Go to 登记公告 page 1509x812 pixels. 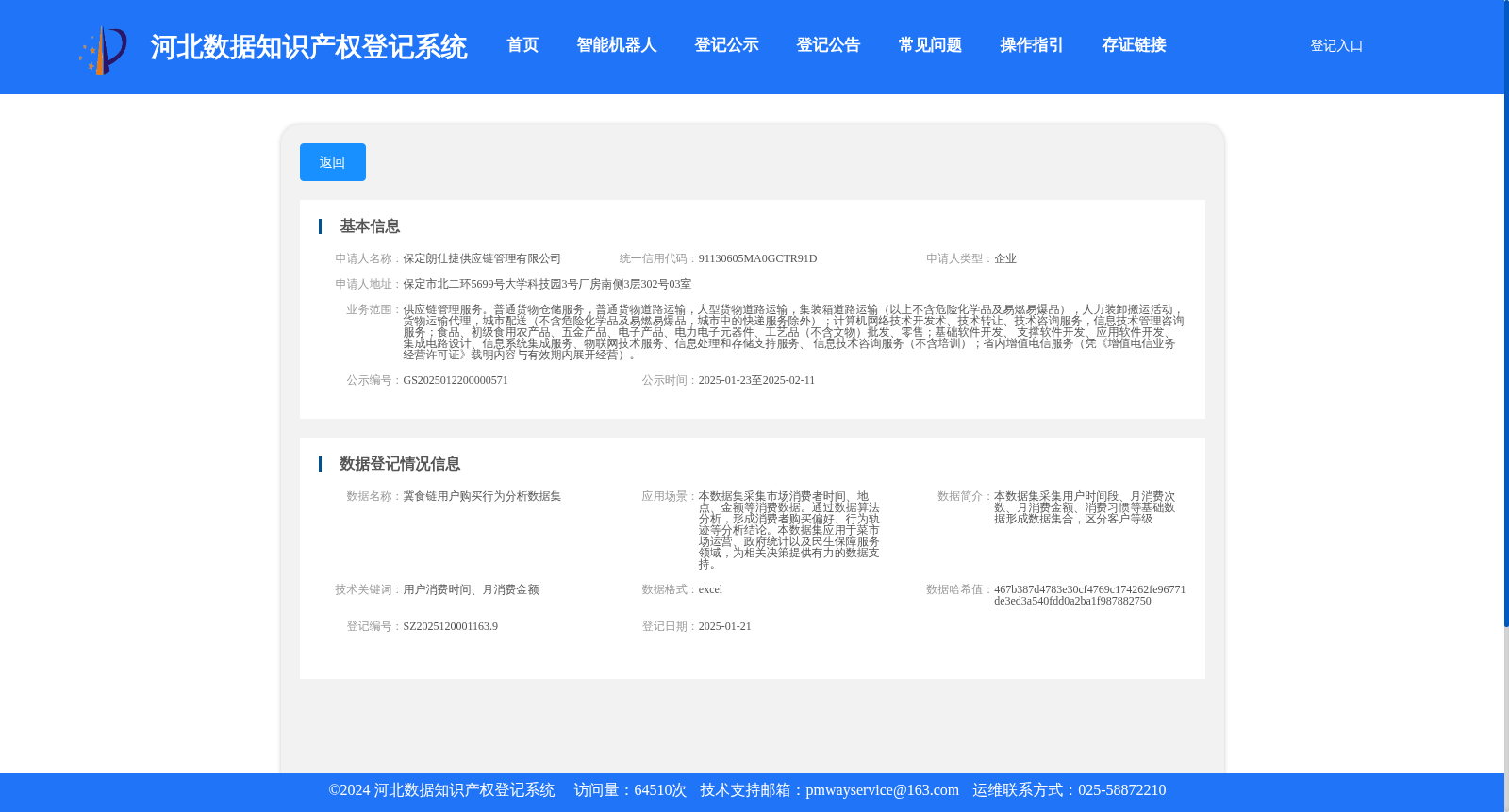(828, 45)
